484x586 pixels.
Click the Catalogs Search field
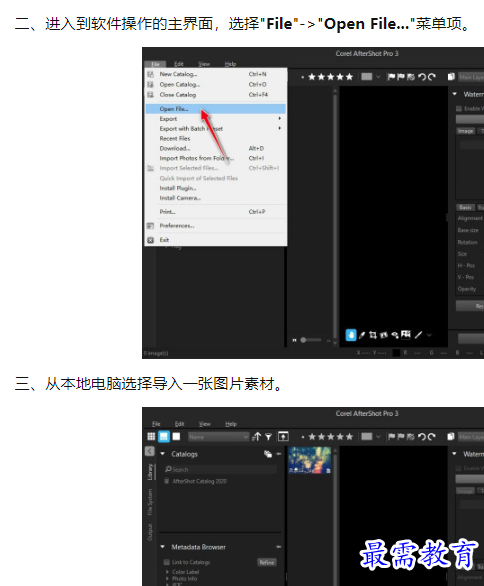tap(221, 469)
